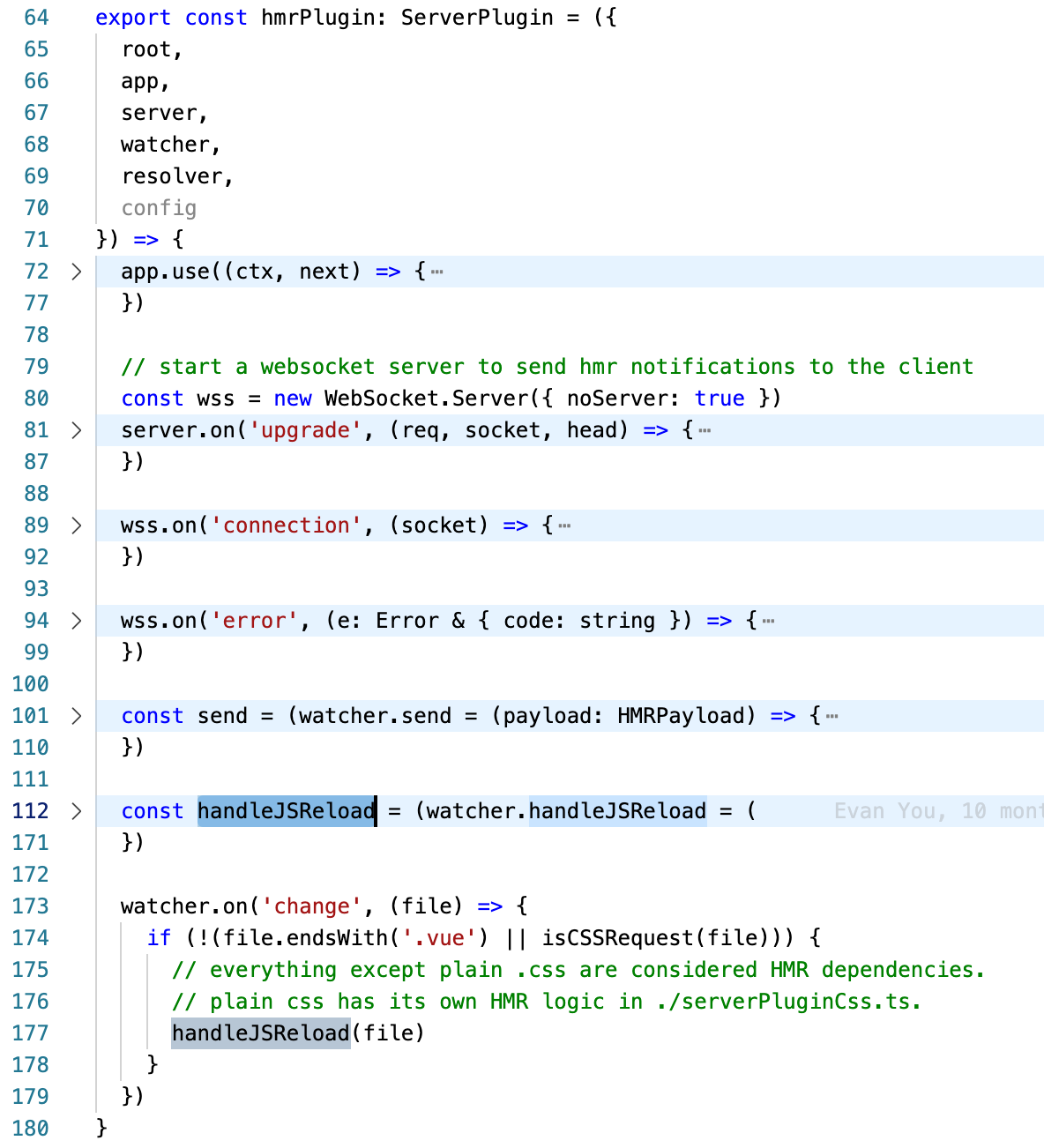Screen dimensions: 1044x1148
Task: Click the 'root,' parameter
Action: pos(153,49)
